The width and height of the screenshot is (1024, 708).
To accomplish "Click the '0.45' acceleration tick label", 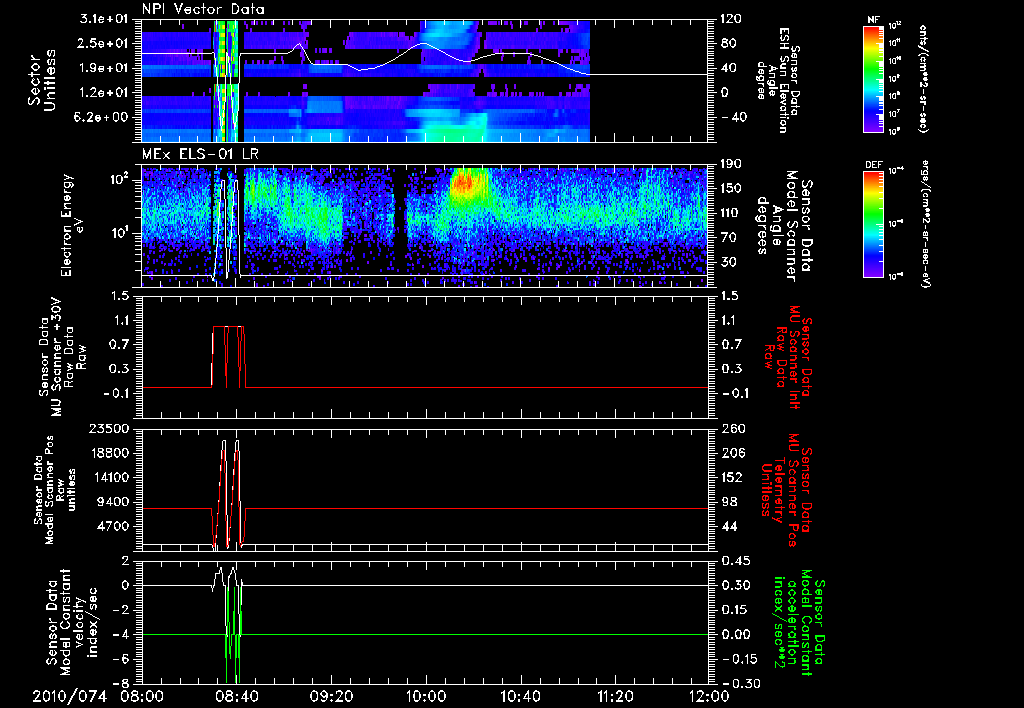I will pos(734,561).
